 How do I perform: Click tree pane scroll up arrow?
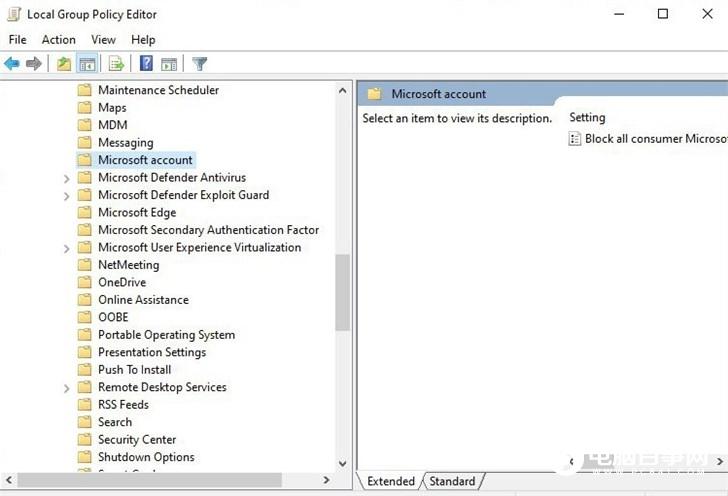click(343, 91)
